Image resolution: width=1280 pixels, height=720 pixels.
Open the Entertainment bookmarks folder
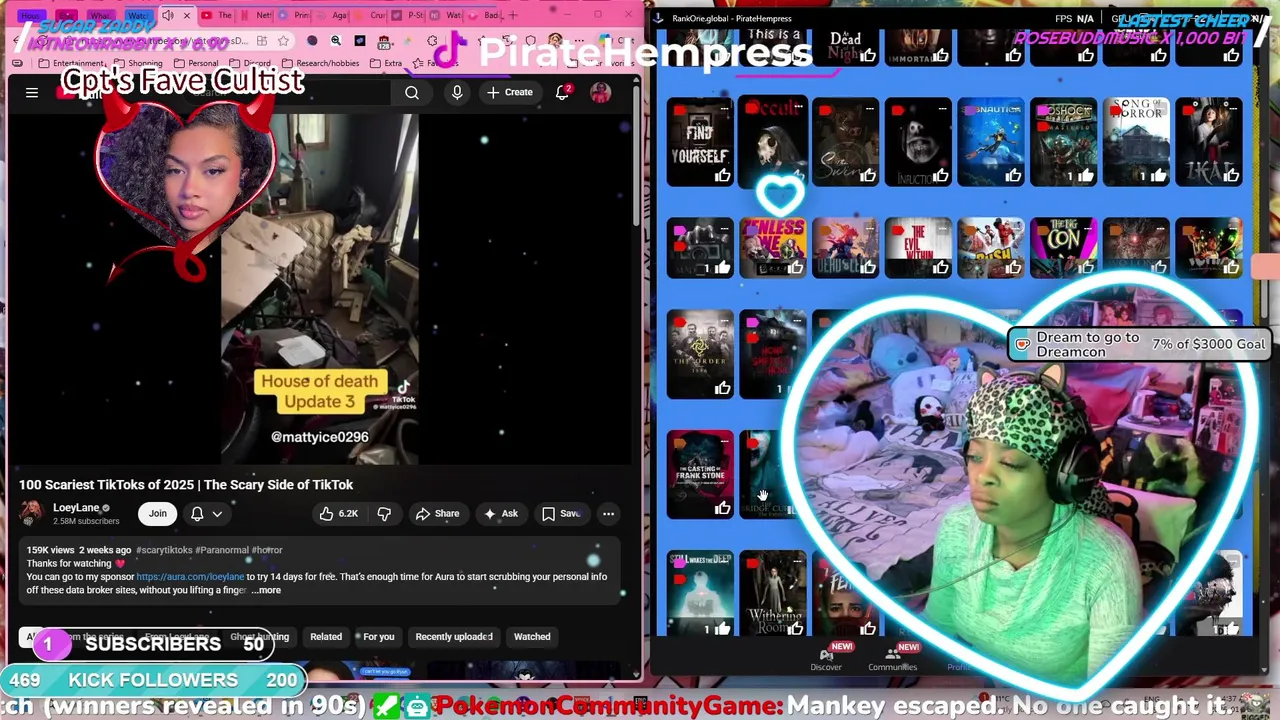(72, 63)
